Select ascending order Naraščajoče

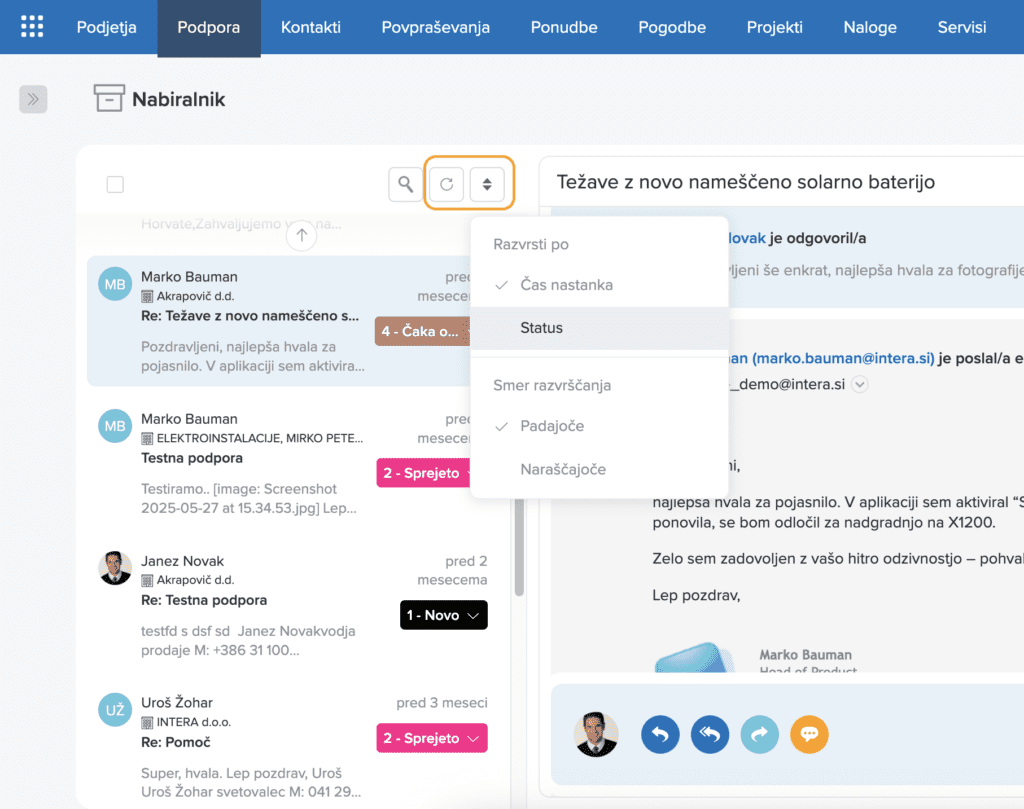tap(562, 469)
